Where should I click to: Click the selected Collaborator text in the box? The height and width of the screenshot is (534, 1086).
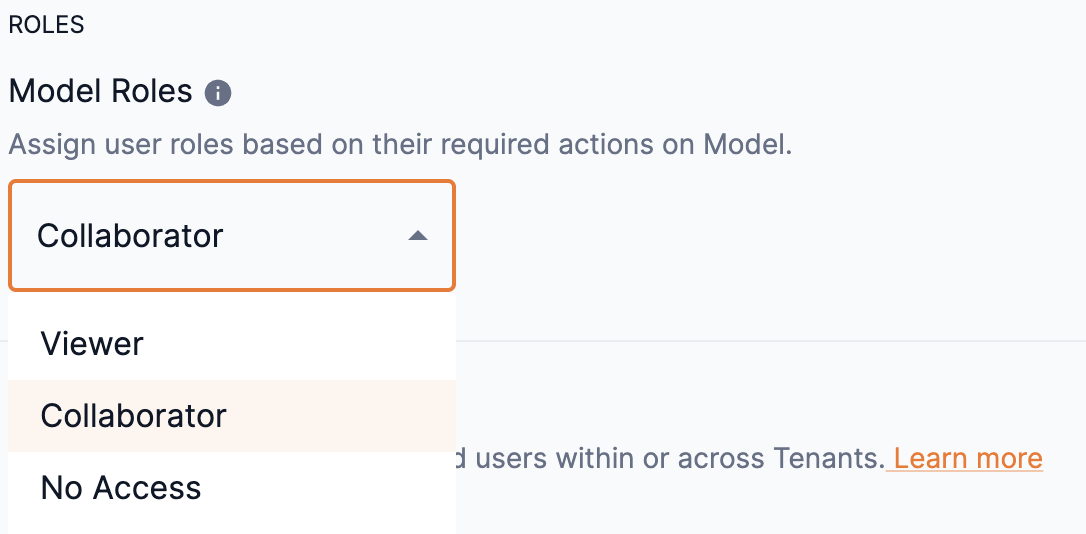click(x=130, y=236)
